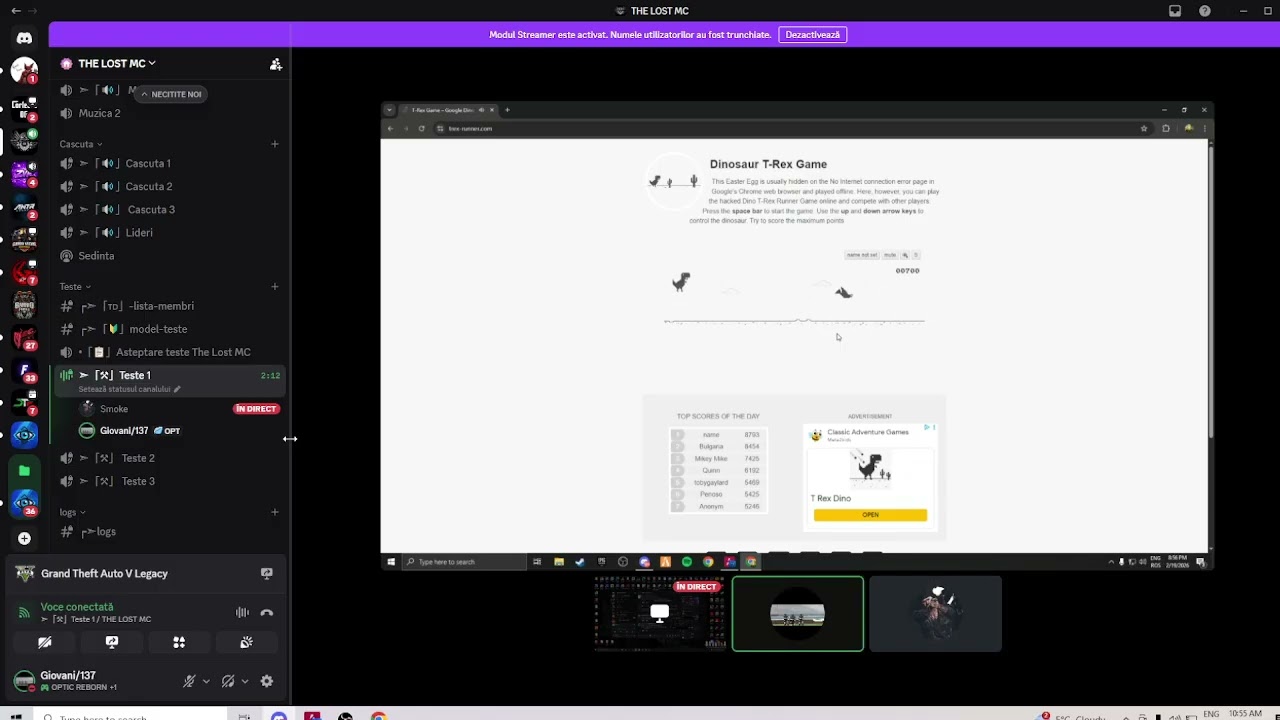
Task: Select the ÎN DIRECT stream thumbnail
Action: [660, 614]
